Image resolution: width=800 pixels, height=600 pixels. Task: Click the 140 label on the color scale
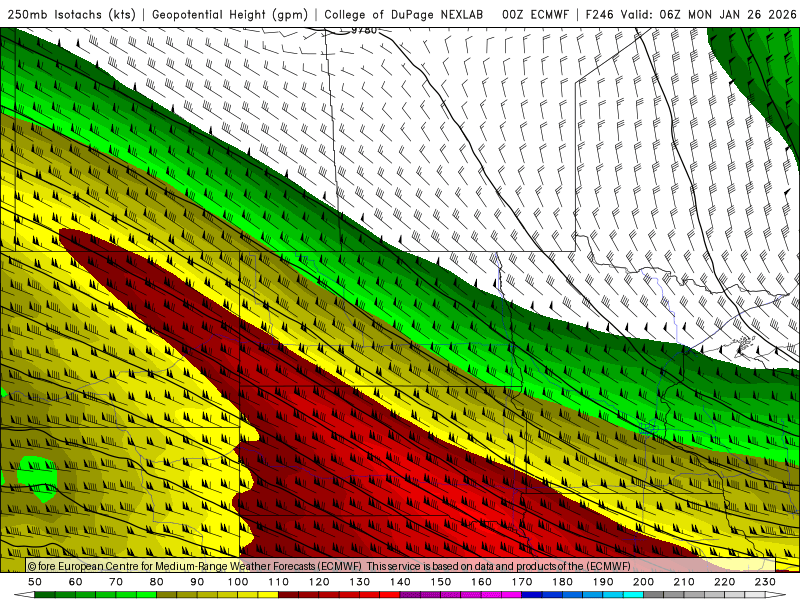click(400, 582)
